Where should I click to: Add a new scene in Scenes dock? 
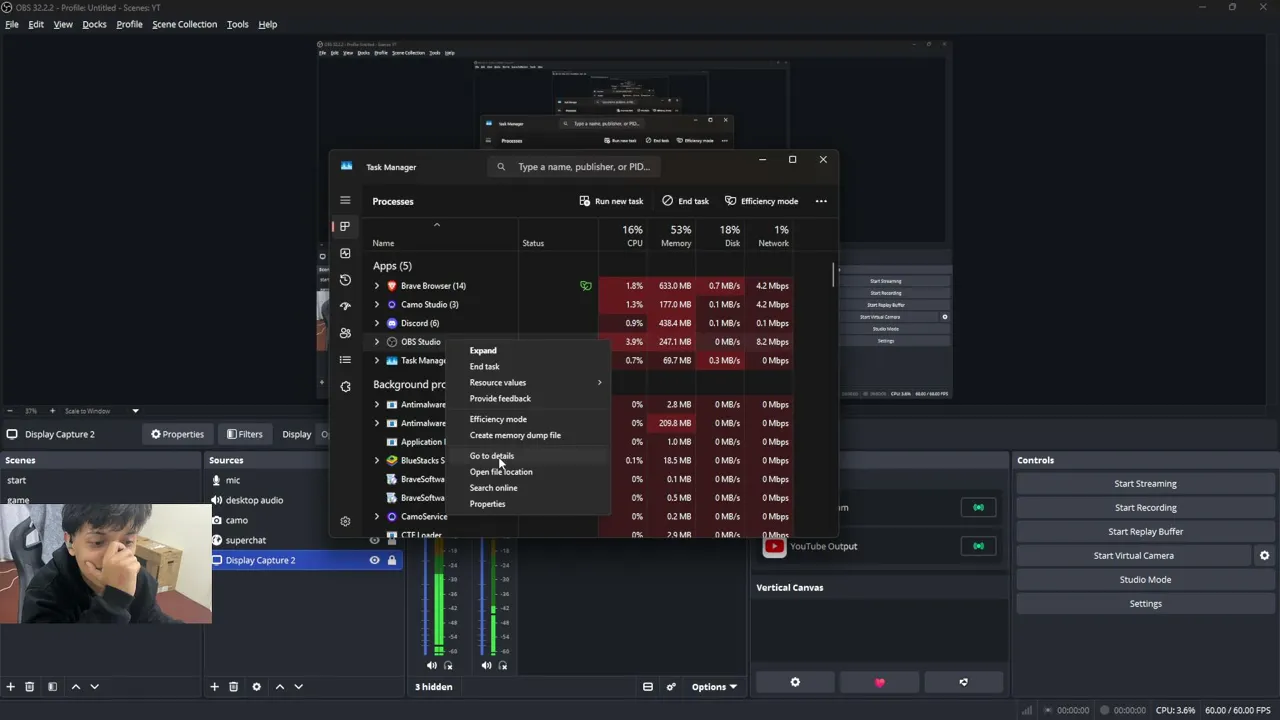pyautogui.click(x=11, y=687)
